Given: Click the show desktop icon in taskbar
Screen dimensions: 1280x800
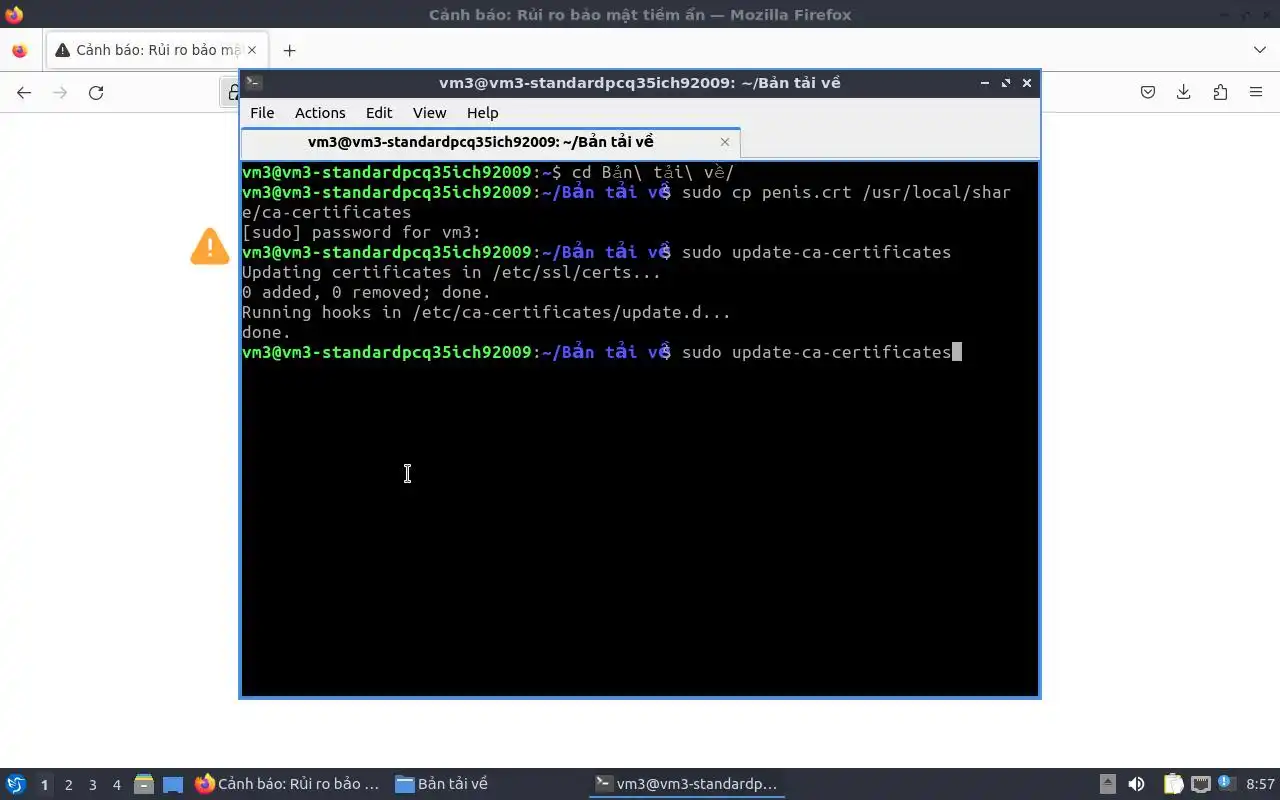Looking at the screenshot, I should (173, 784).
